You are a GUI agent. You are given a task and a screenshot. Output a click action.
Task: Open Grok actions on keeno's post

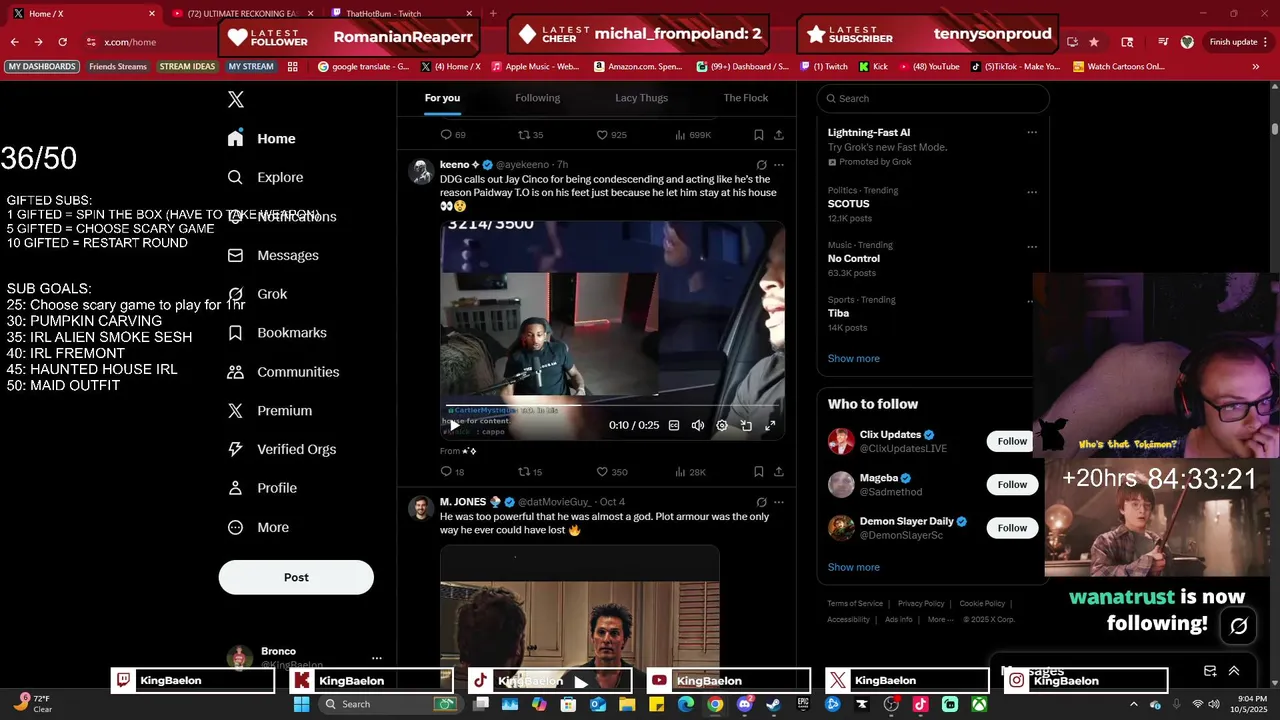761,165
